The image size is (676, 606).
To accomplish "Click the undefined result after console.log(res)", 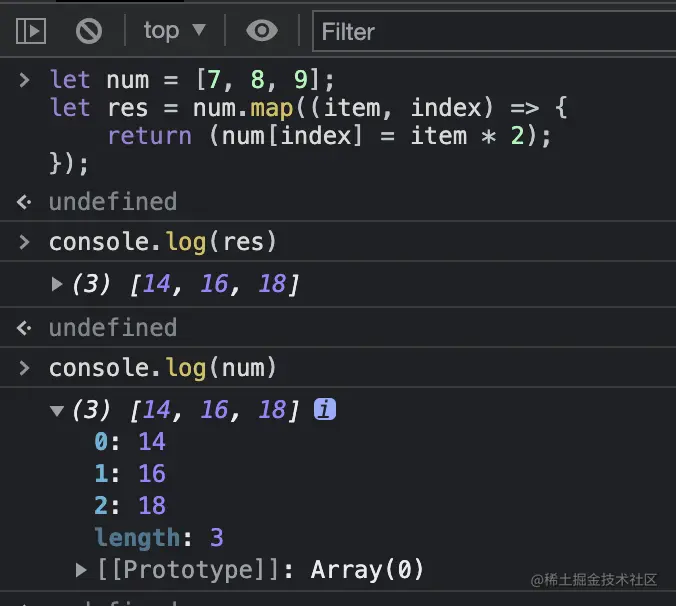I will pos(113,328).
